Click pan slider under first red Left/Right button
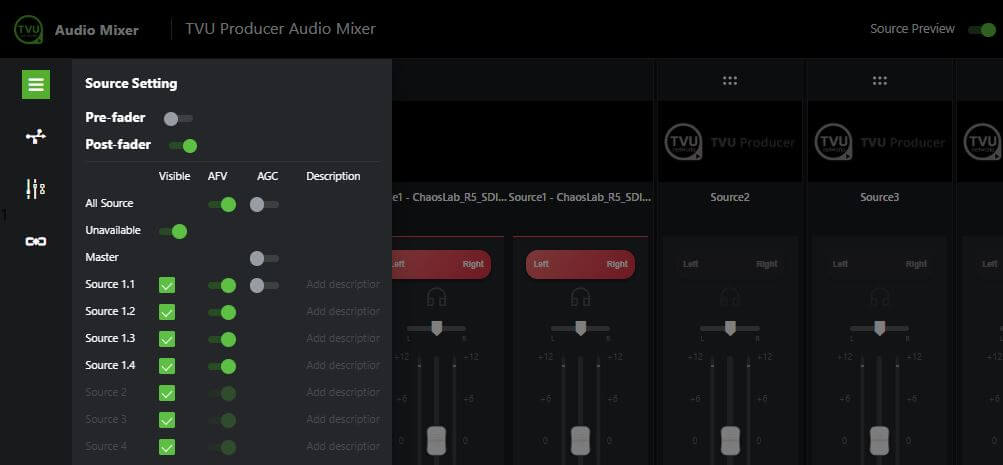 pos(436,328)
